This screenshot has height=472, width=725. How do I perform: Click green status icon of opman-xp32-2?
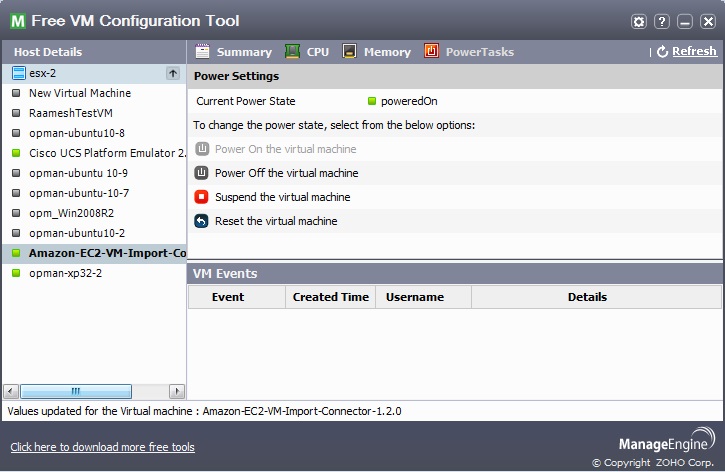click(x=16, y=273)
